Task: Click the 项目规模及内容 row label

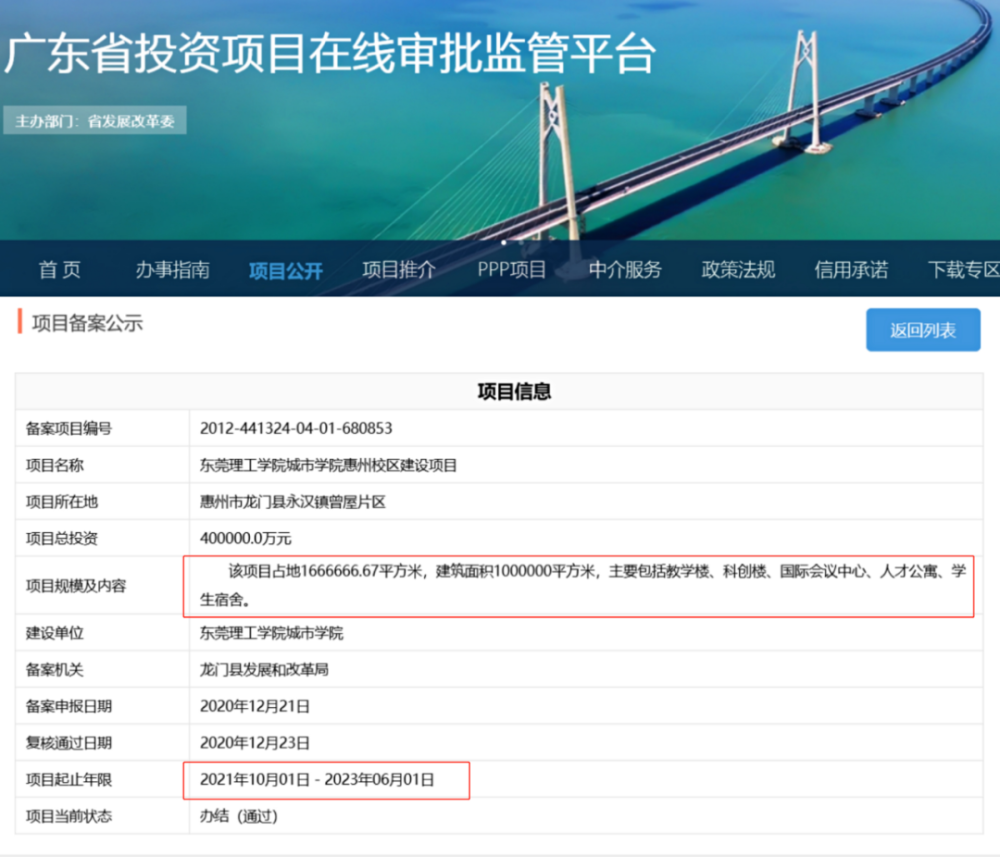Action: tap(76, 585)
